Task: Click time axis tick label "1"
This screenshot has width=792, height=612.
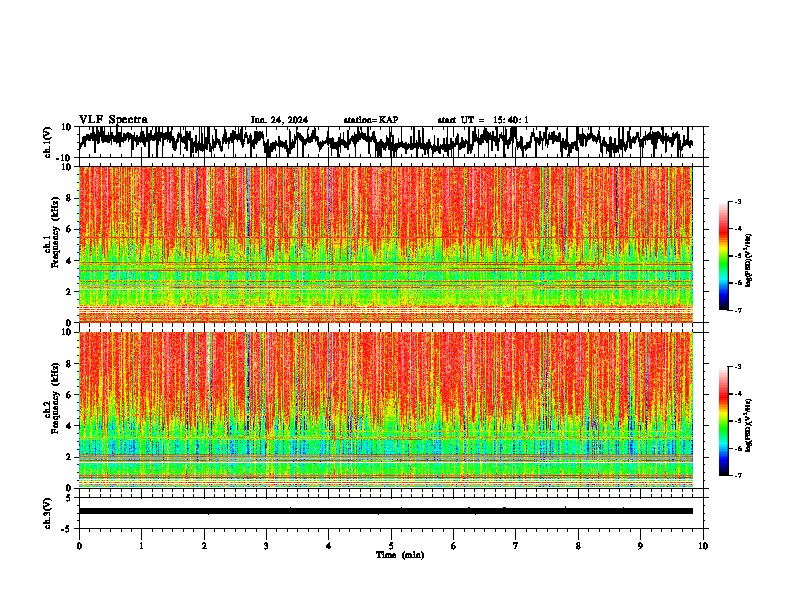Action: coord(141,546)
